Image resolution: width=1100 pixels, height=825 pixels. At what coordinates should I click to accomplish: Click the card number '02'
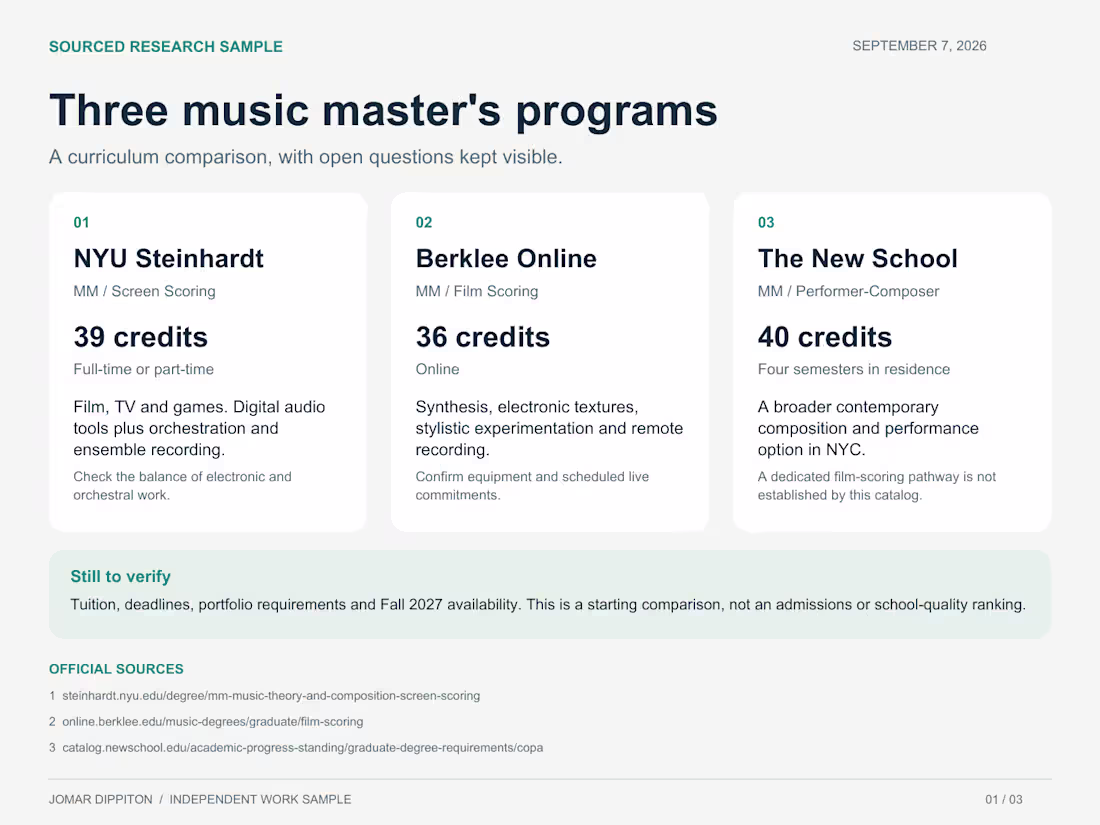424,222
